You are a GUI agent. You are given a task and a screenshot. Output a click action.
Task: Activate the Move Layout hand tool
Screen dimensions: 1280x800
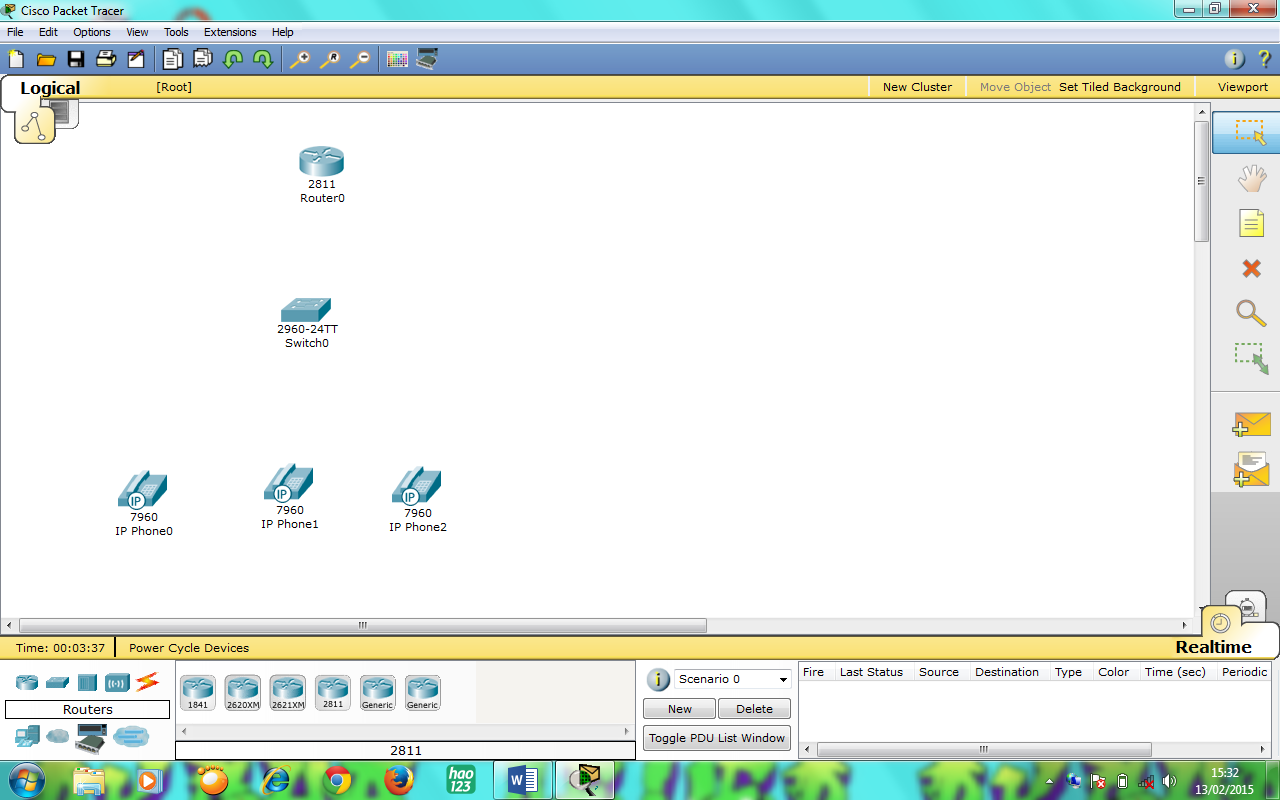point(1251,178)
